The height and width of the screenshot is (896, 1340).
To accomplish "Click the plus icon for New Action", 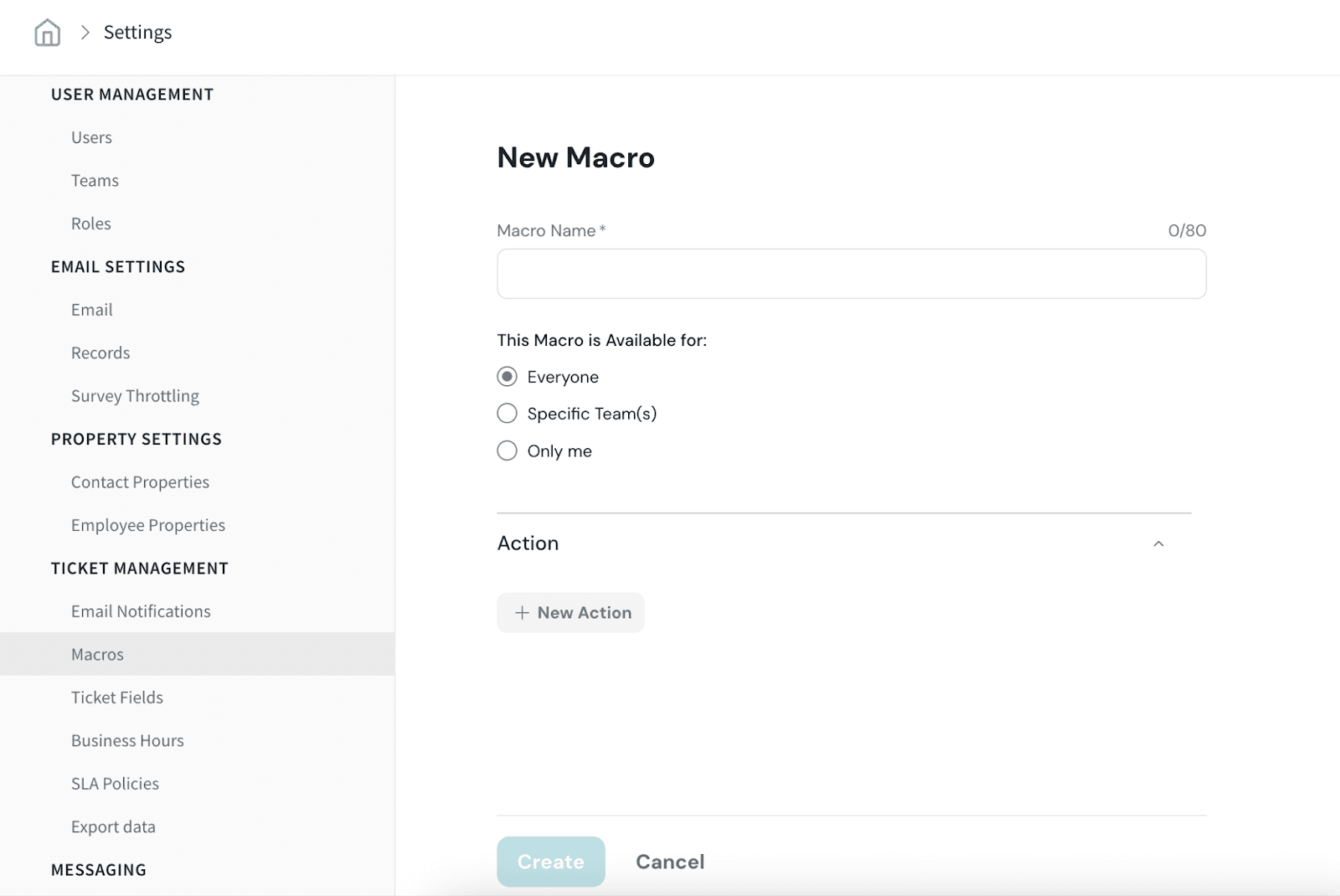I will click(x=522, y=613).
